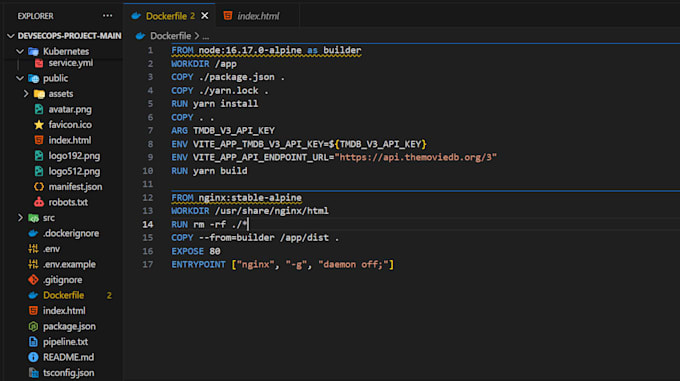
Task: Click line number 1 in the gutter
Action: coord(150,51)
